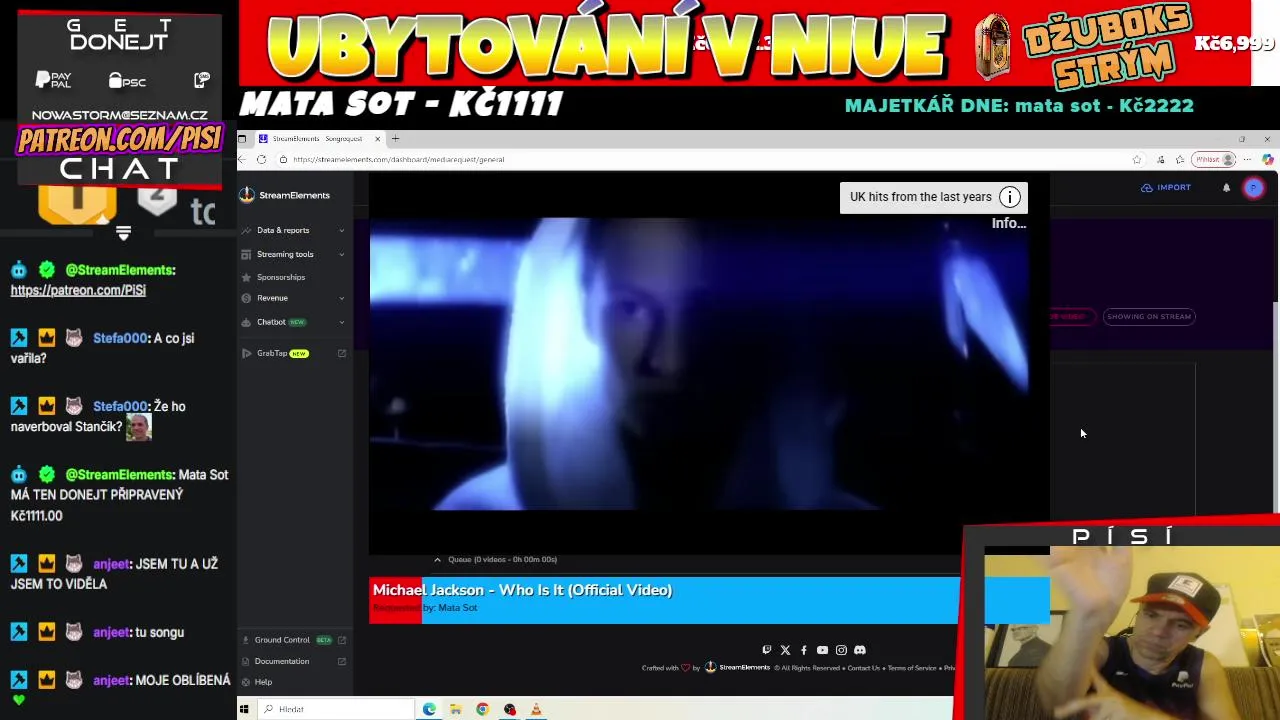Expand the Chatbot section chevron
Screen dimensions: 1280x720
point(341,322)
